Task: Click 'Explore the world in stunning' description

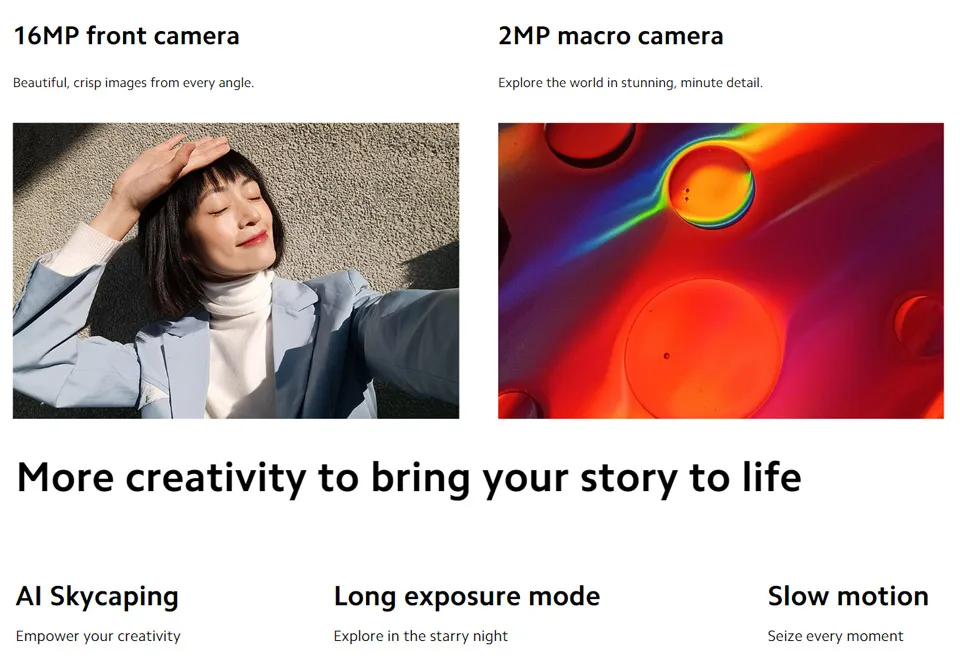Action: coord(630,83)
